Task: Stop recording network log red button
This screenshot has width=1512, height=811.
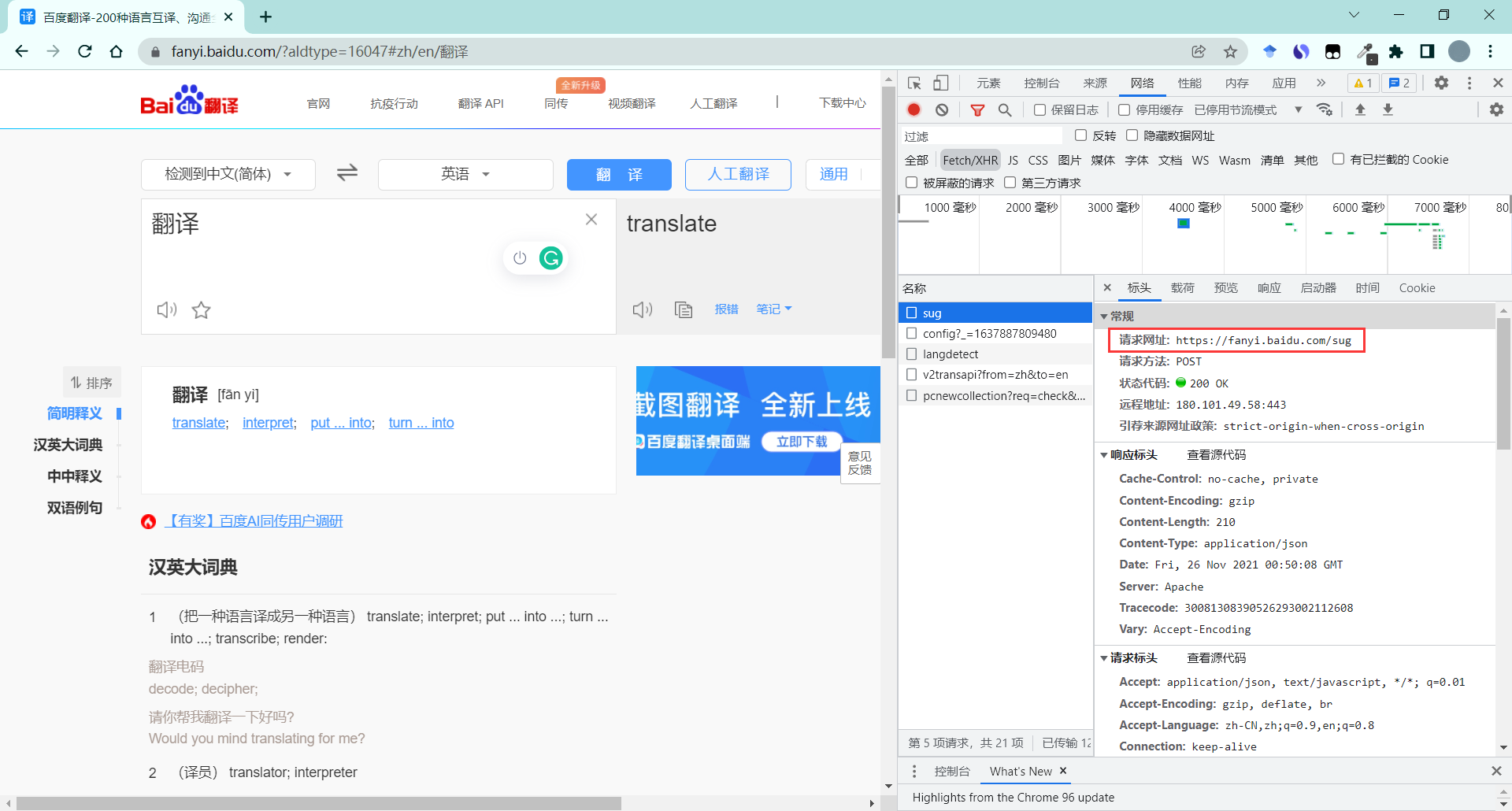Action: [x=913, y=110]
